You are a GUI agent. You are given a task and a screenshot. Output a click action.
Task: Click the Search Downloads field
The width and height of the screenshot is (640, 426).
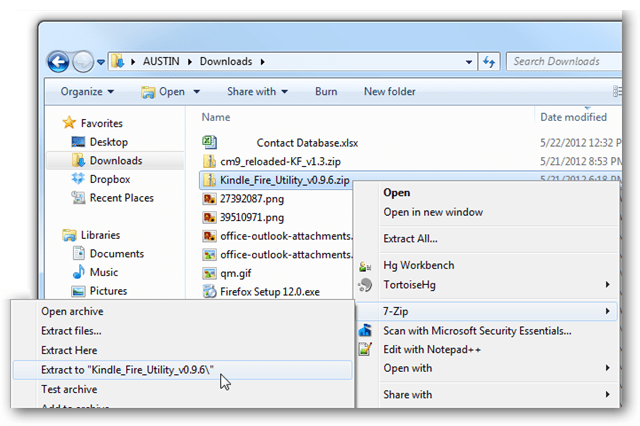[x=564, y=62]
